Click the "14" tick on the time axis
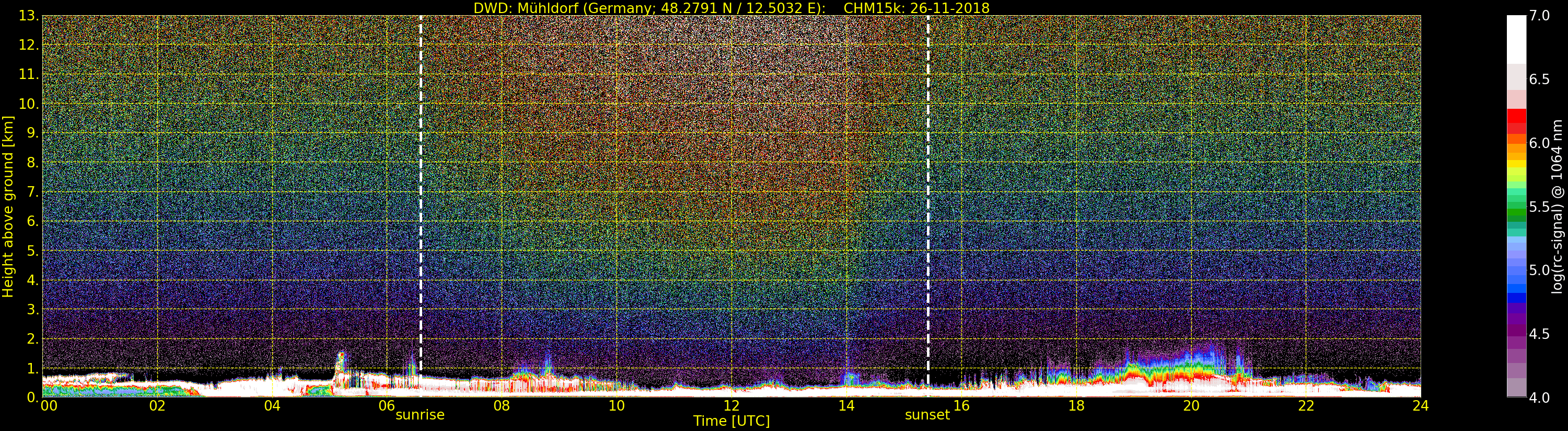 tap(846, 406)
